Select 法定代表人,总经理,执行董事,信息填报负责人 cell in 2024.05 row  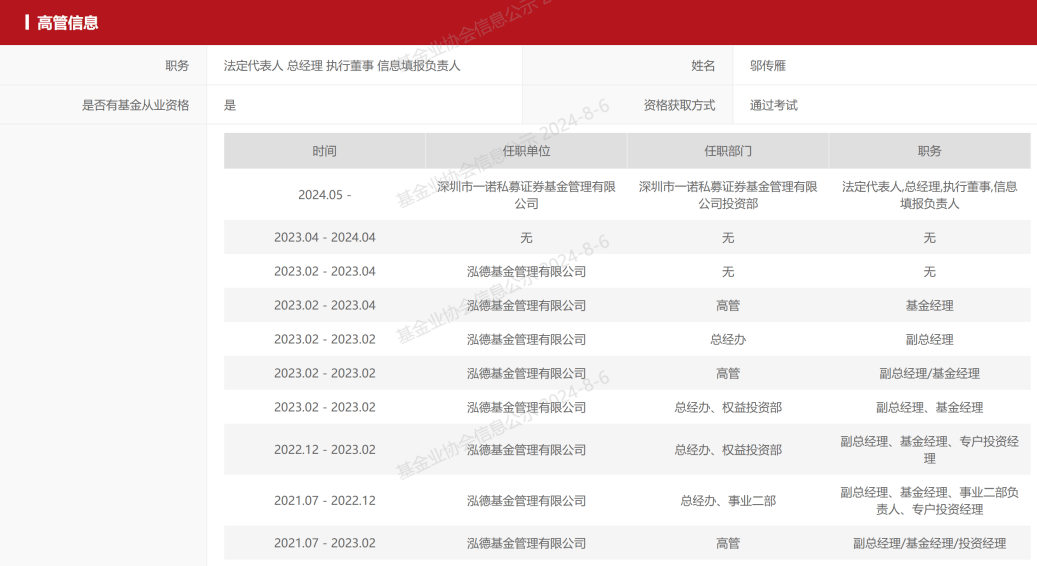(929, 195)
